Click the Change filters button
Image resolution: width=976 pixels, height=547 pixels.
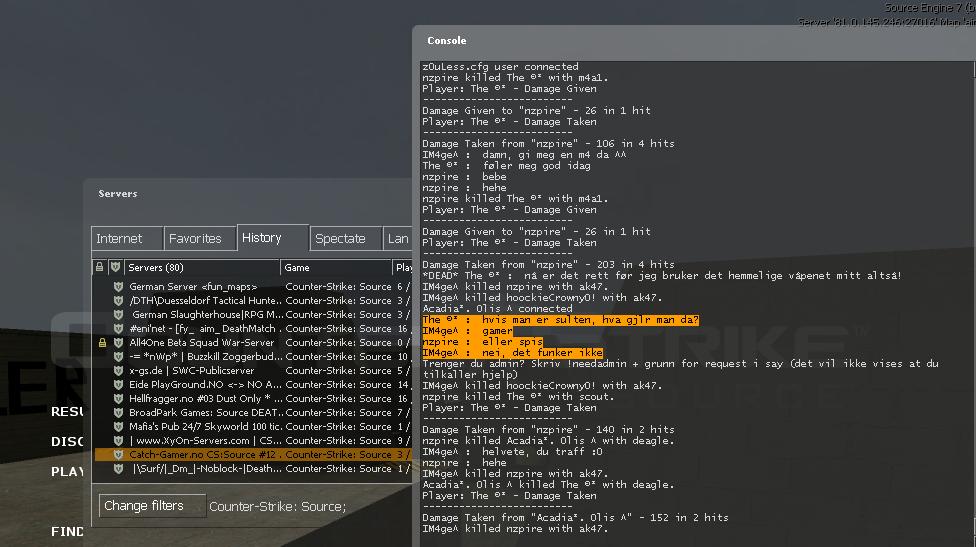tap(152, 505)
